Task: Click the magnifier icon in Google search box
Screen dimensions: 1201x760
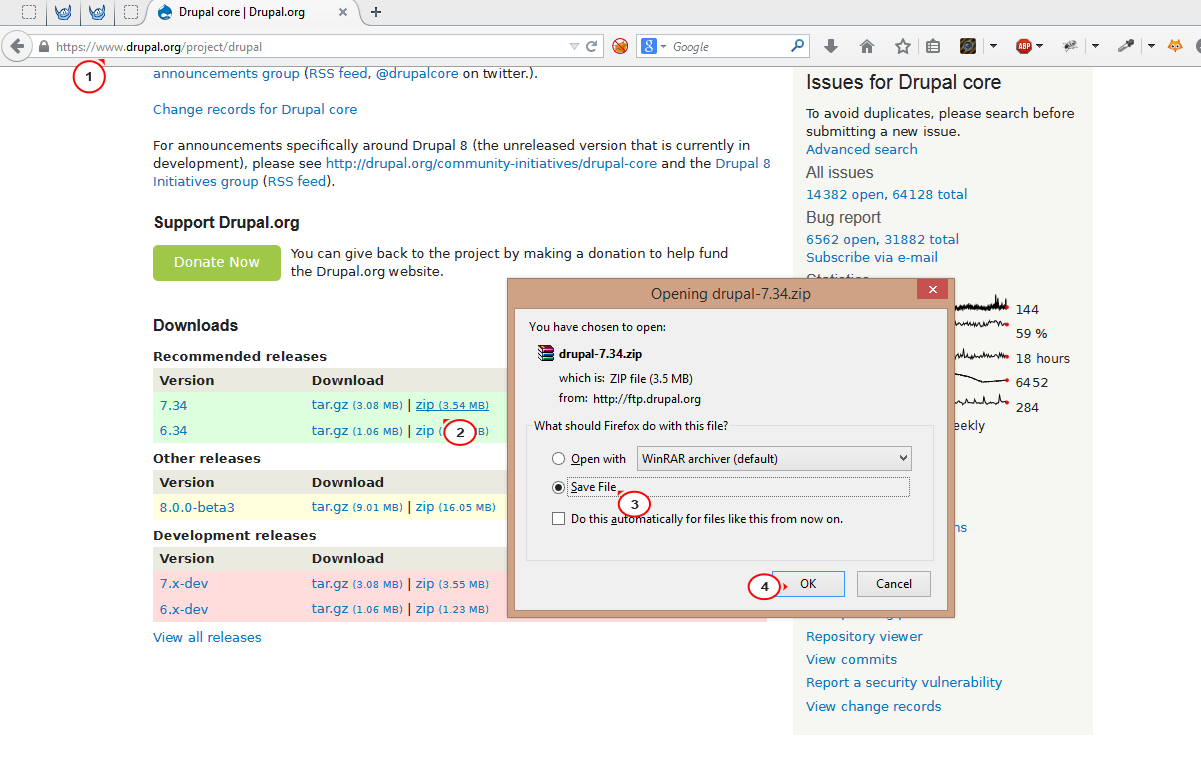Action: click(x=797, y=46)
